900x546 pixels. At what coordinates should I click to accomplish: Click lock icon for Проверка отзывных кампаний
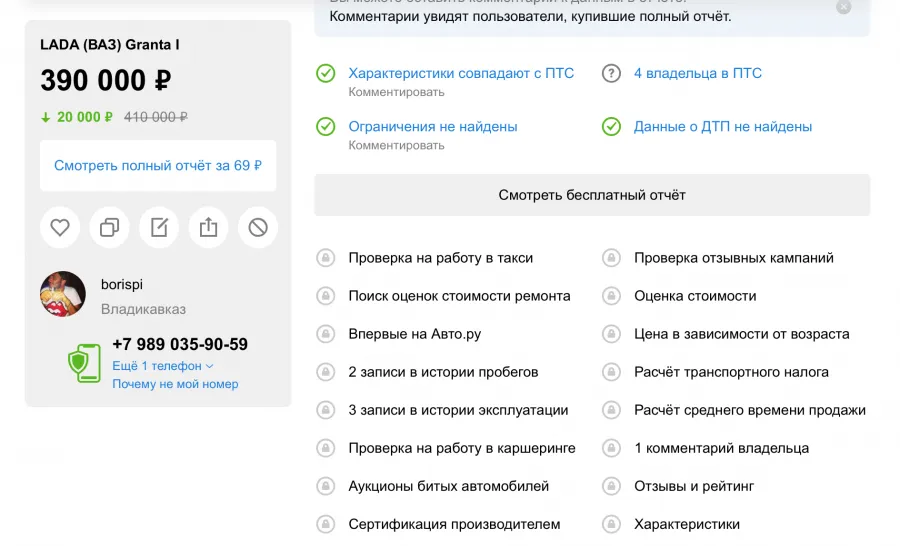click(x=611, y=258)
